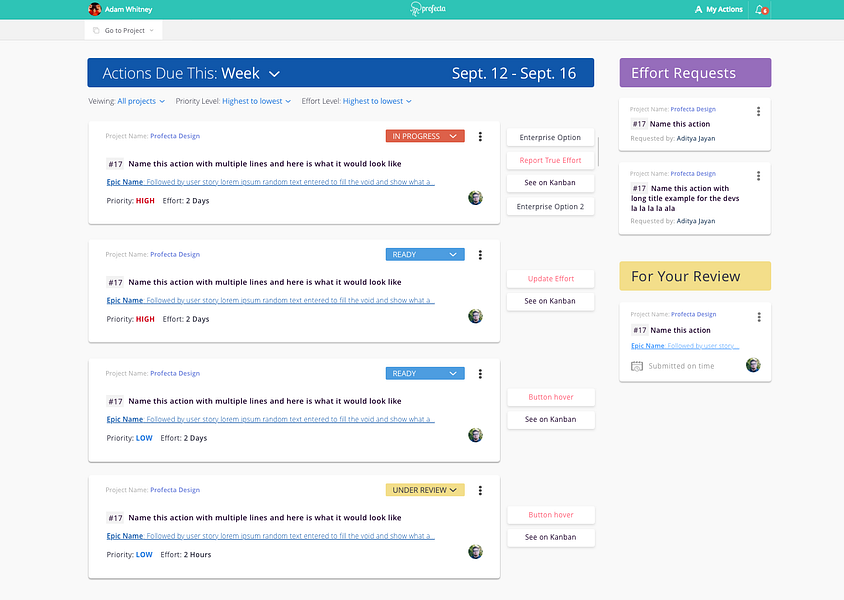
Task: Click the 'Name this action' effort request title
Action: (679, 124)
